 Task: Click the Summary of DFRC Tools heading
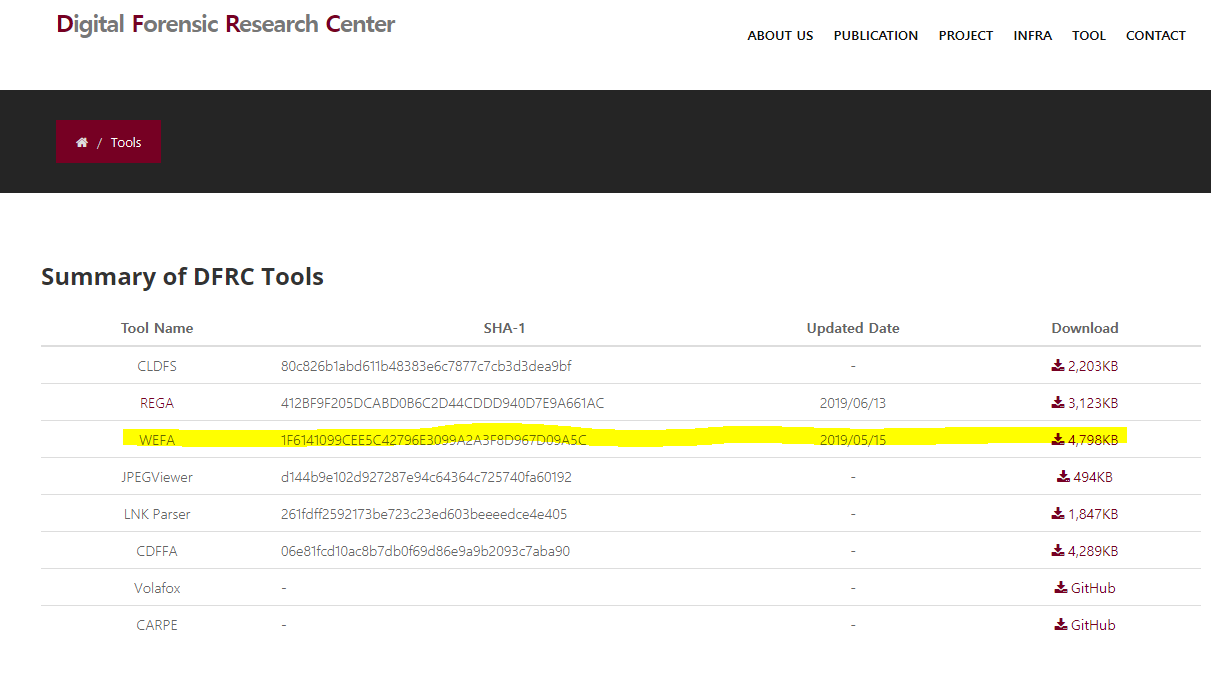coord(182,277)
